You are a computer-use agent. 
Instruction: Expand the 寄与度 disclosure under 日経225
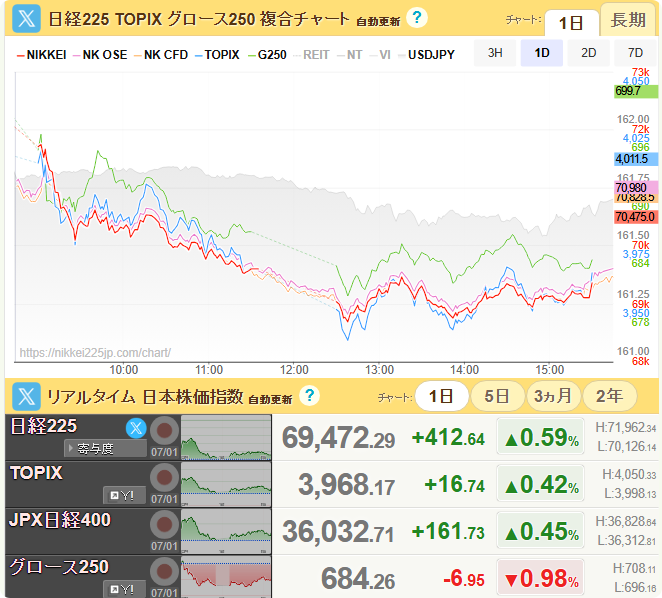(x=106, y=448)
